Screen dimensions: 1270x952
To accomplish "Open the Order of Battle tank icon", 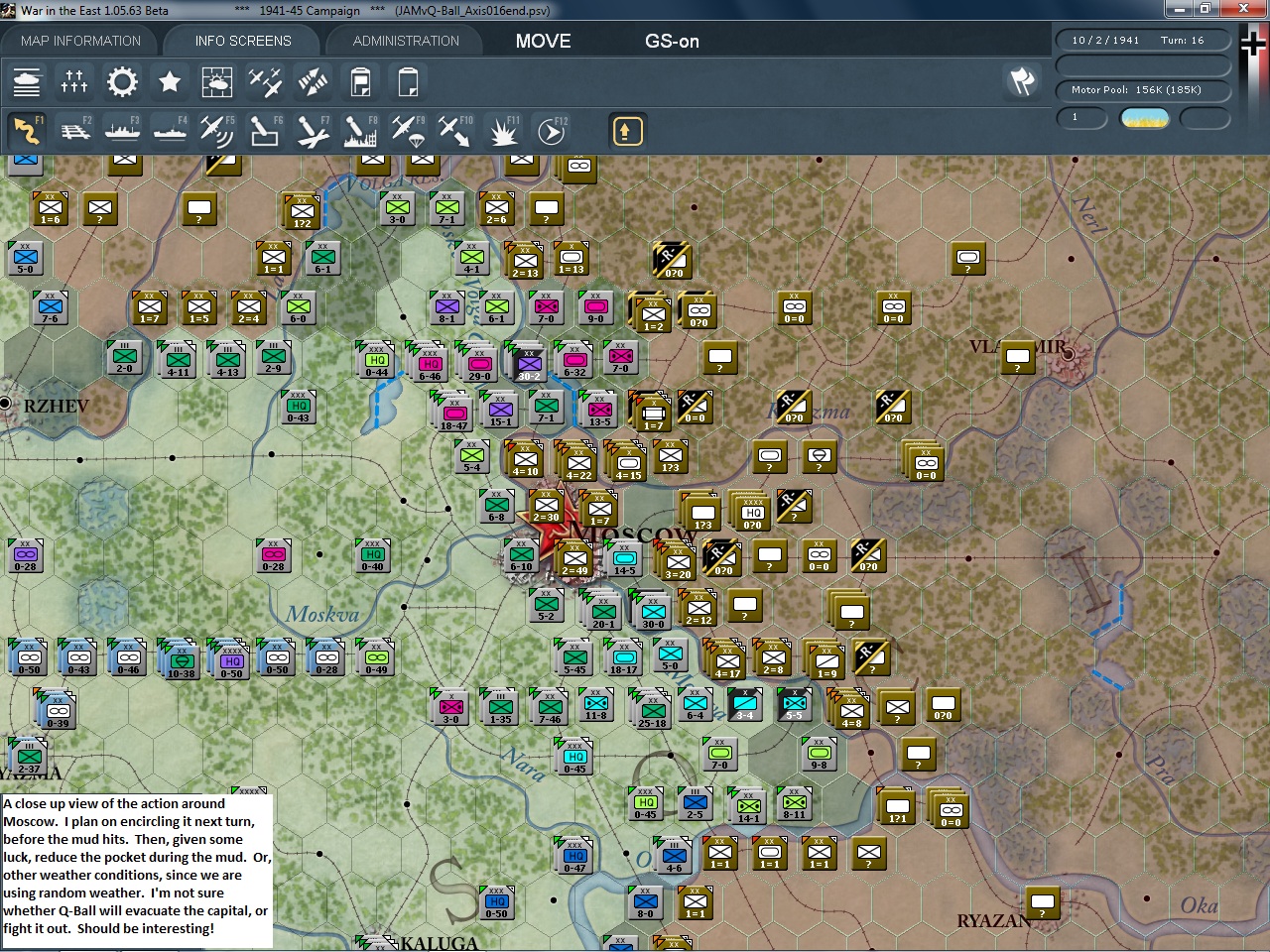I will click(x=27, y=81).
